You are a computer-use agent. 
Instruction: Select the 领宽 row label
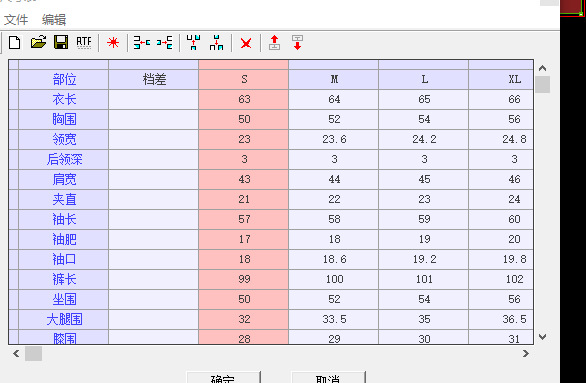[64, 139]
